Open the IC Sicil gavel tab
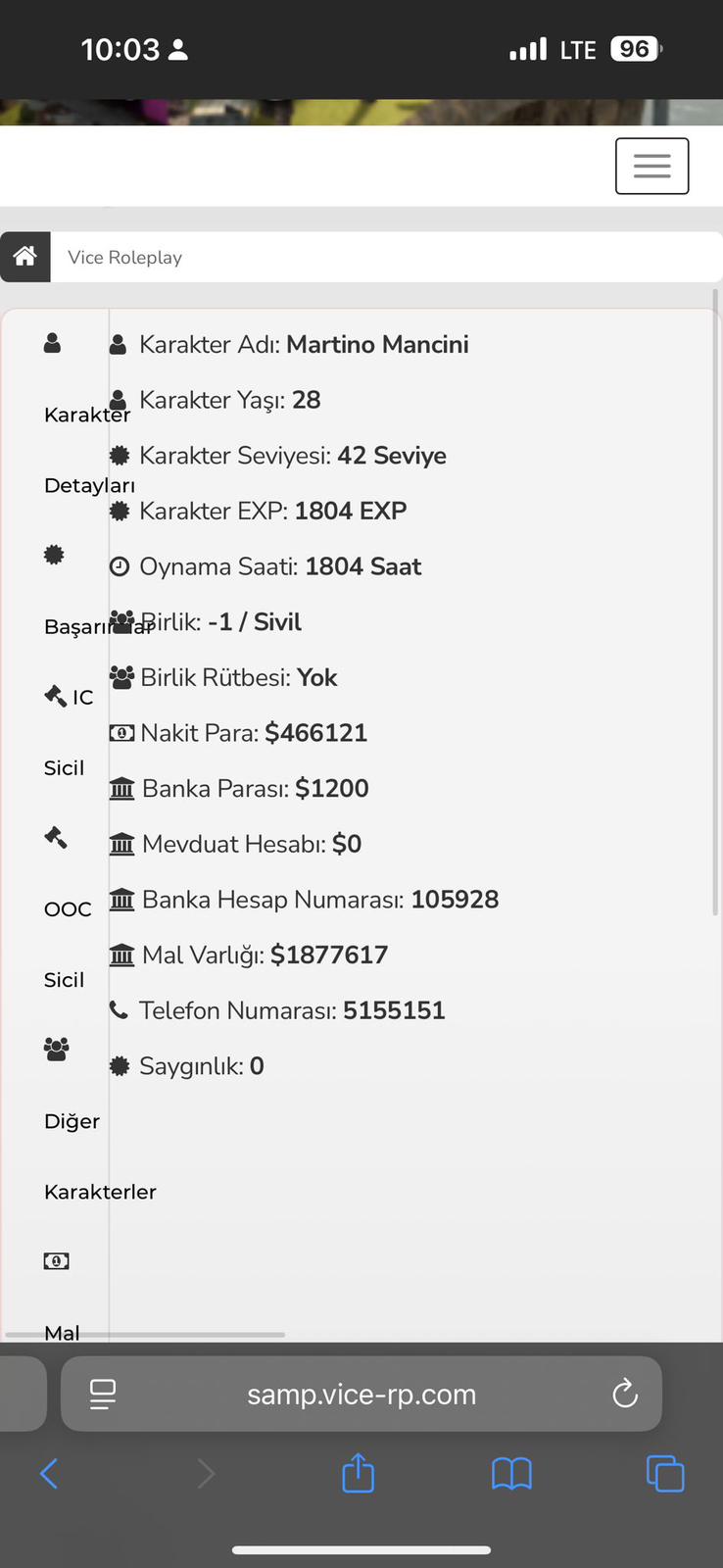Screen dimensions: 723x1568 (x=56, y=696)
